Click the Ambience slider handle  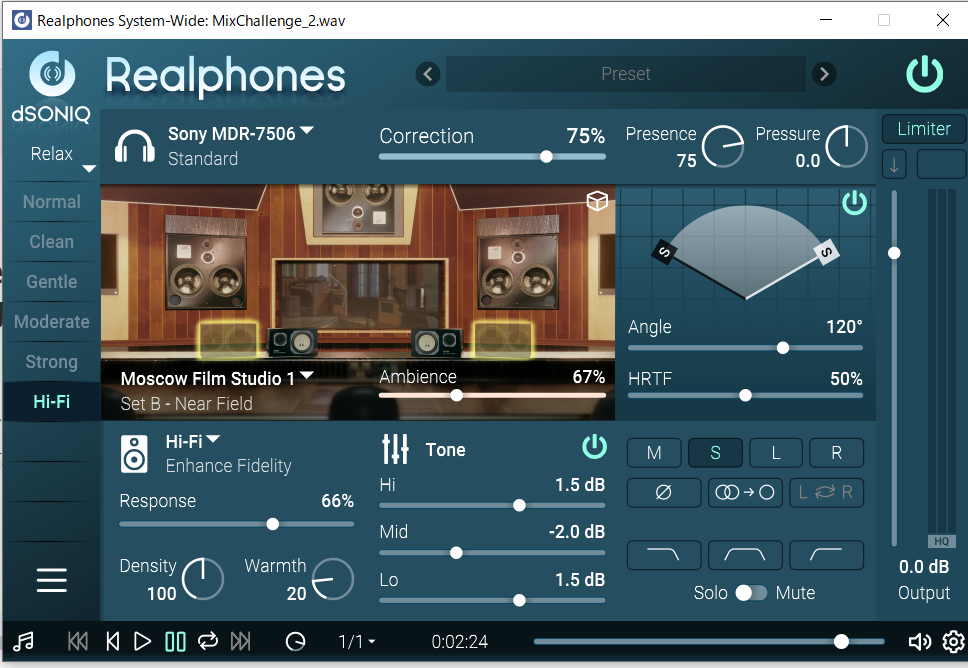click(x=456, y=395)
